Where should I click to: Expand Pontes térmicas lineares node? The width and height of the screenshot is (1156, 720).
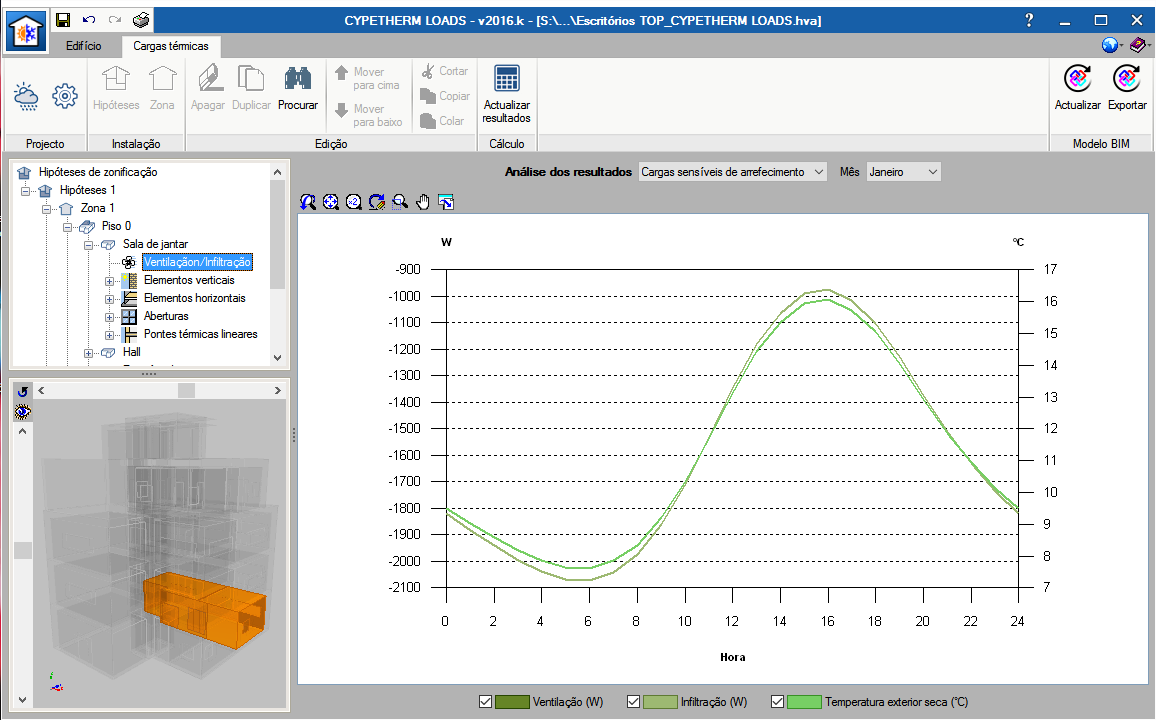tap(109, 335)
